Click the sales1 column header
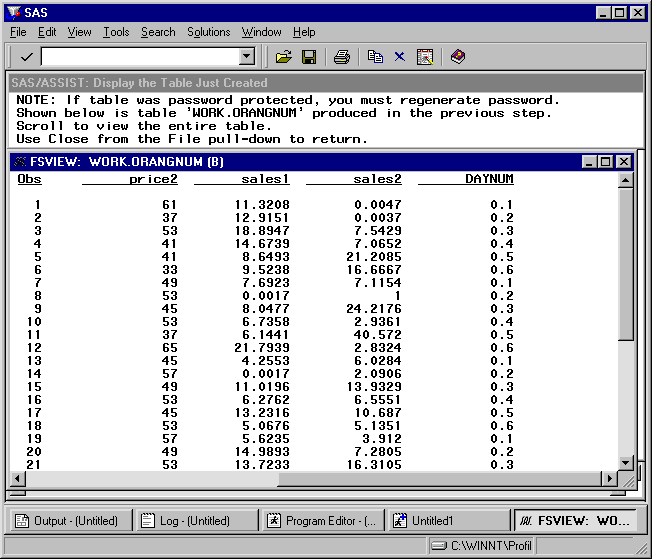This screenshot has width=652, height=559. pos(242,179)
